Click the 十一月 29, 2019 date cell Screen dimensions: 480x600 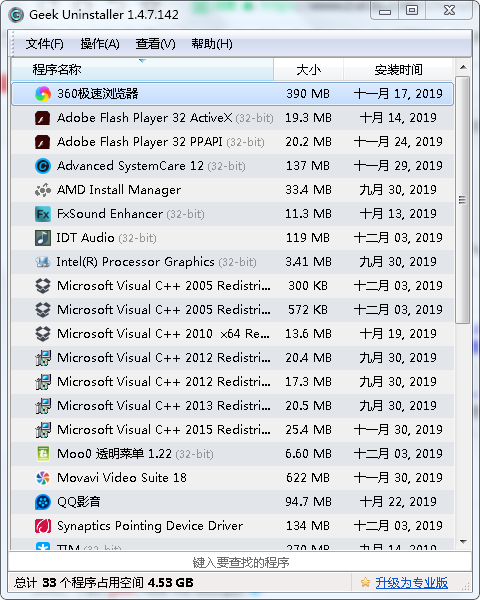pyautogui.click(x=398, y=166)
